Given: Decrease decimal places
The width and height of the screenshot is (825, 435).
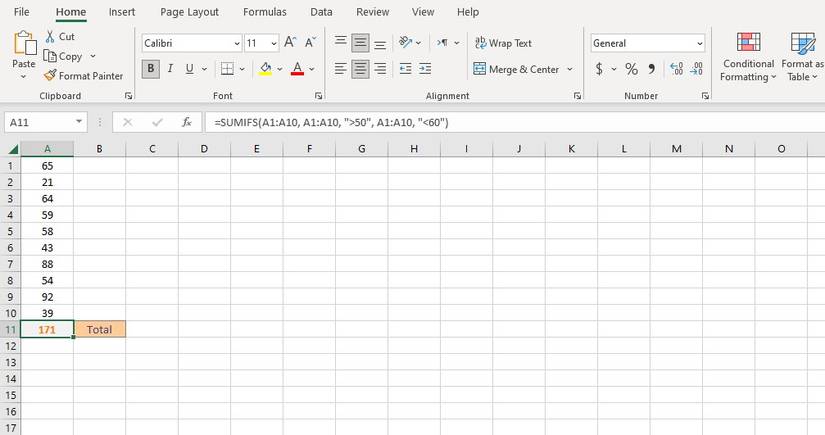Looking at the screenshot, I should tap(696, 68).
